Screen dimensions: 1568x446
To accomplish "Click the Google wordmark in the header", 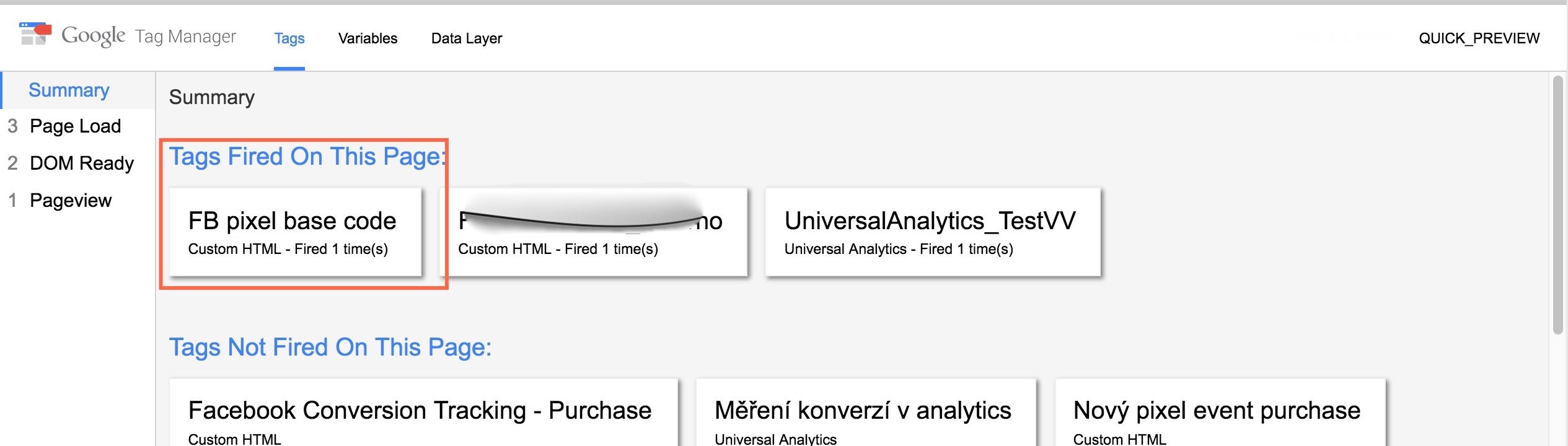I will pyautogui.click(x=93, y=36).
